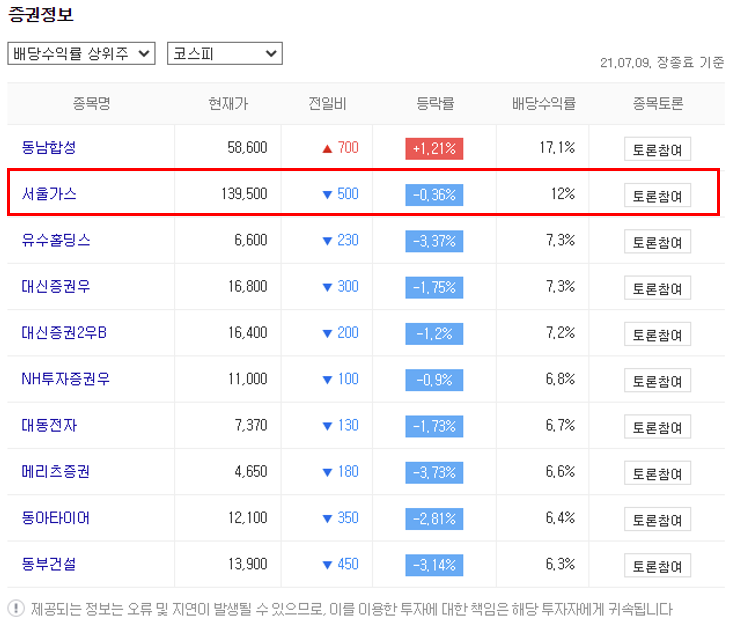
Task: Click the -3.14% change badge
Action: [434, 565]
